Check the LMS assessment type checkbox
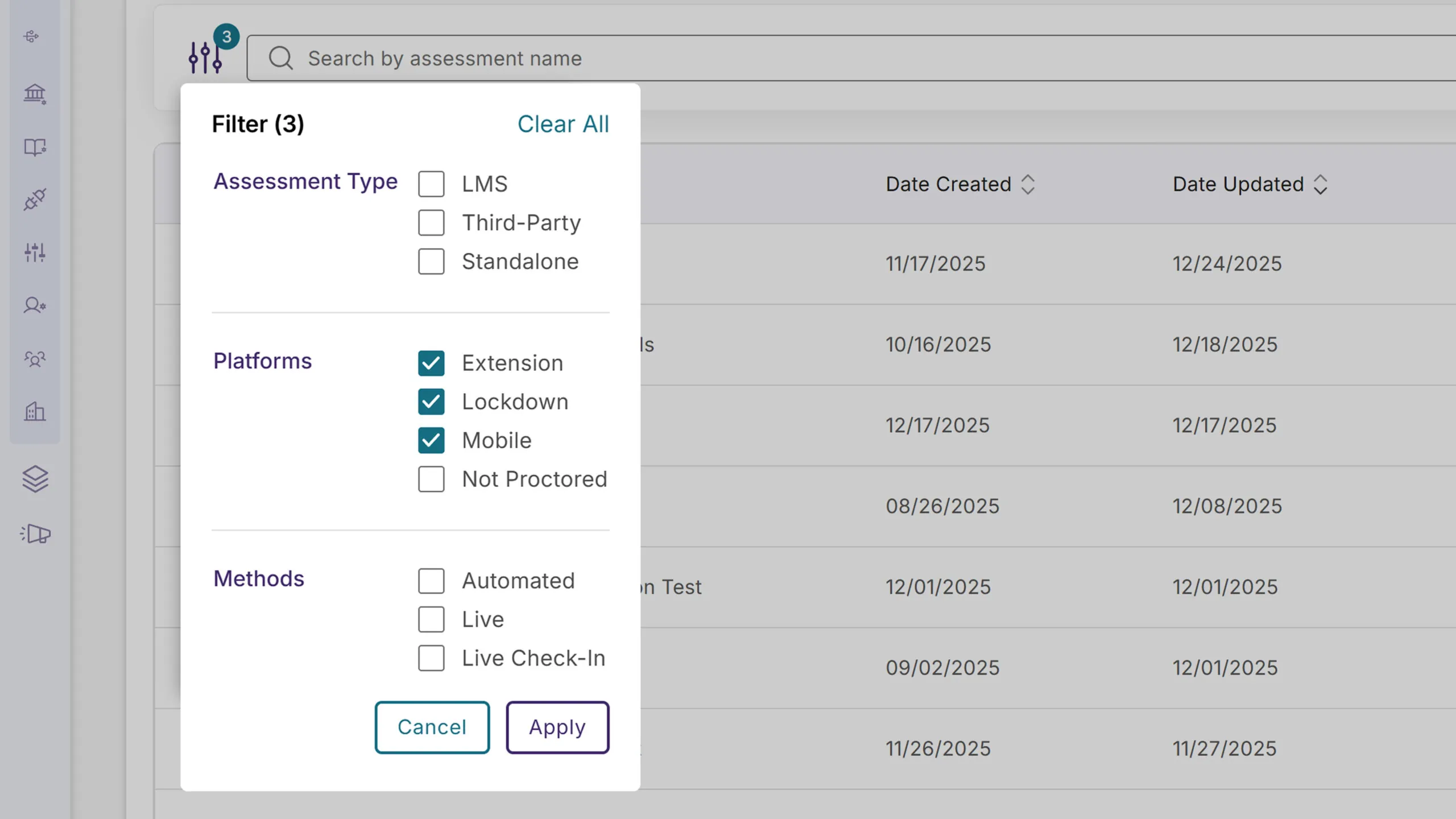The image size is (1456, 819). [431, 184]
